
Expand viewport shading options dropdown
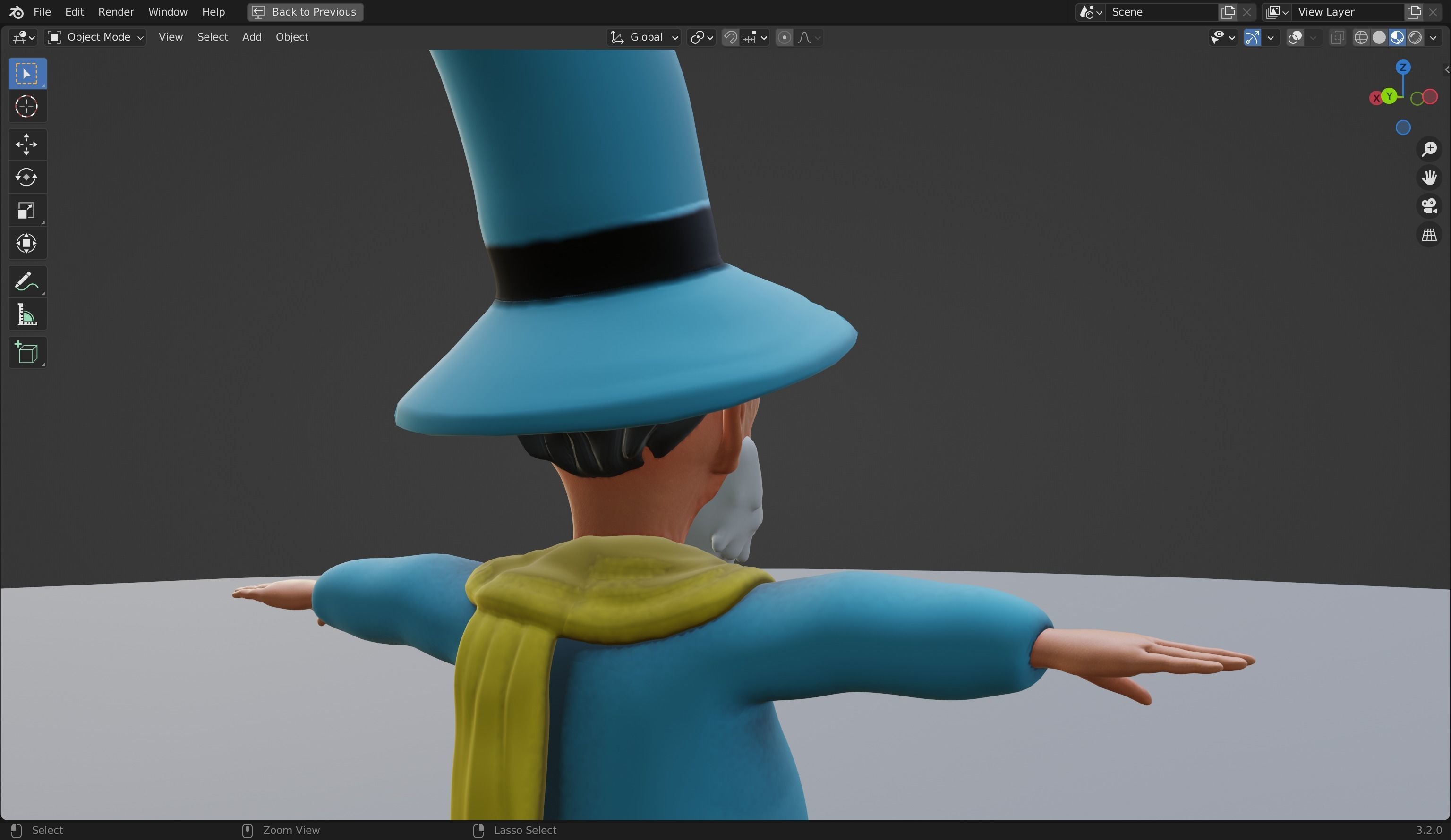coord(1433,37)
